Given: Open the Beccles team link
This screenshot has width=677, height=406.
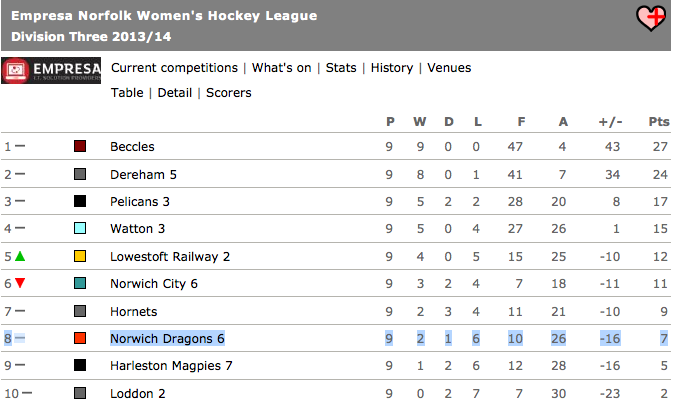Looking at the screenshot, I should point(132,147).
